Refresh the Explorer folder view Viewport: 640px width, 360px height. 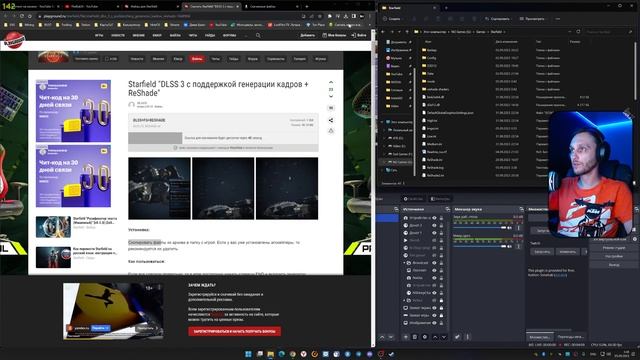(x=578, y=31)
